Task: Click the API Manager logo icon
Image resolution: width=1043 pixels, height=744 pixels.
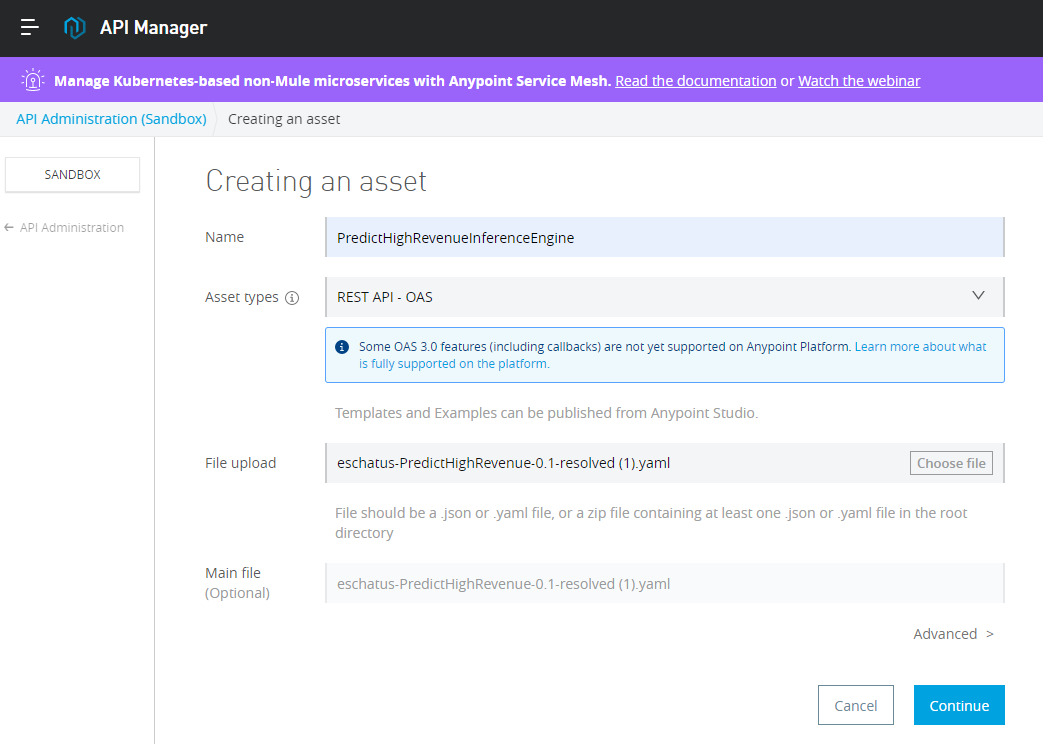Action: pos(75,28)
